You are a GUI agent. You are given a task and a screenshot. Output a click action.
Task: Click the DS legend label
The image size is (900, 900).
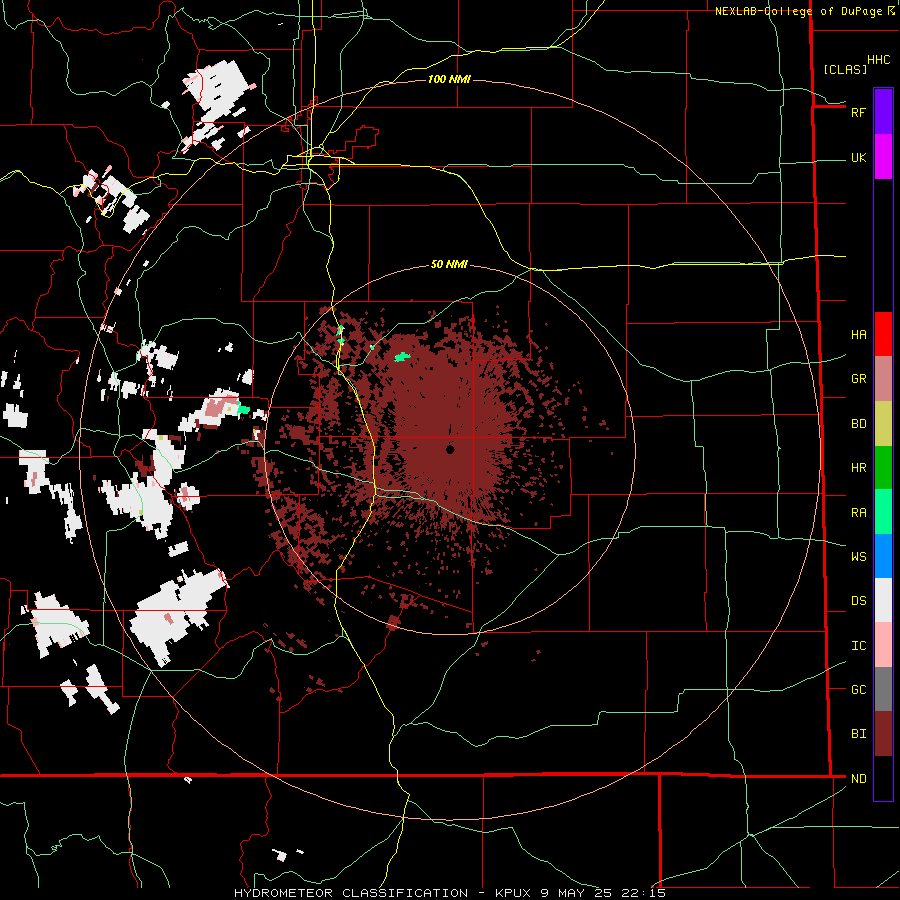pyautogui.click(x=858, y=601)
